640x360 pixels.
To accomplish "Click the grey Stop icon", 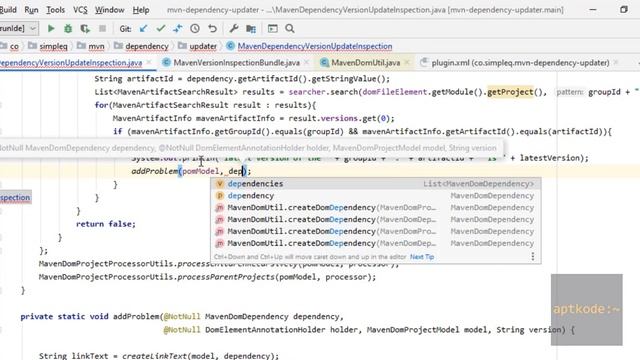I will pos(102,29).
